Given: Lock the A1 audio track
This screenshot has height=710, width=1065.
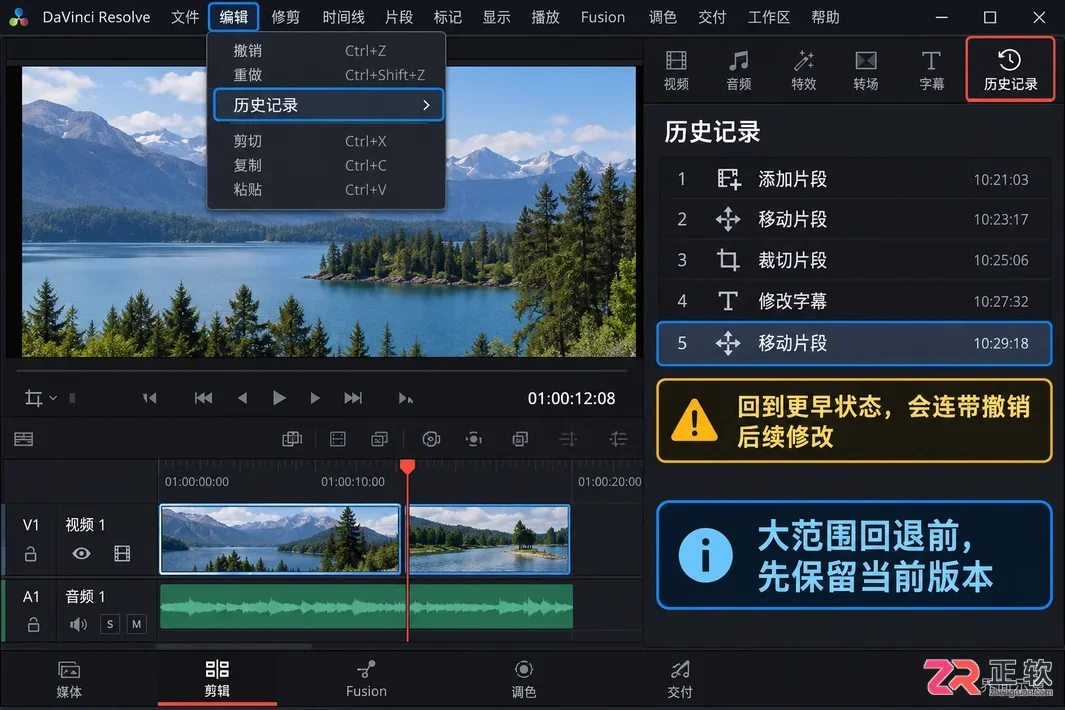Looking at the screenshot, I should 33,624.
